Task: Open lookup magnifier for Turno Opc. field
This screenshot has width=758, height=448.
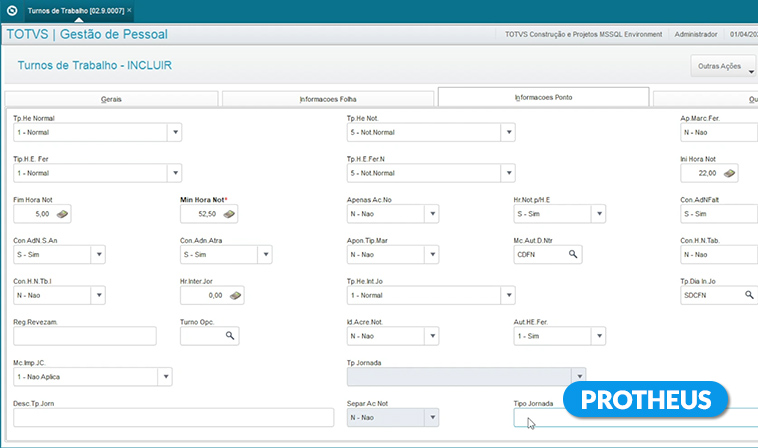Action: [230, 336]
